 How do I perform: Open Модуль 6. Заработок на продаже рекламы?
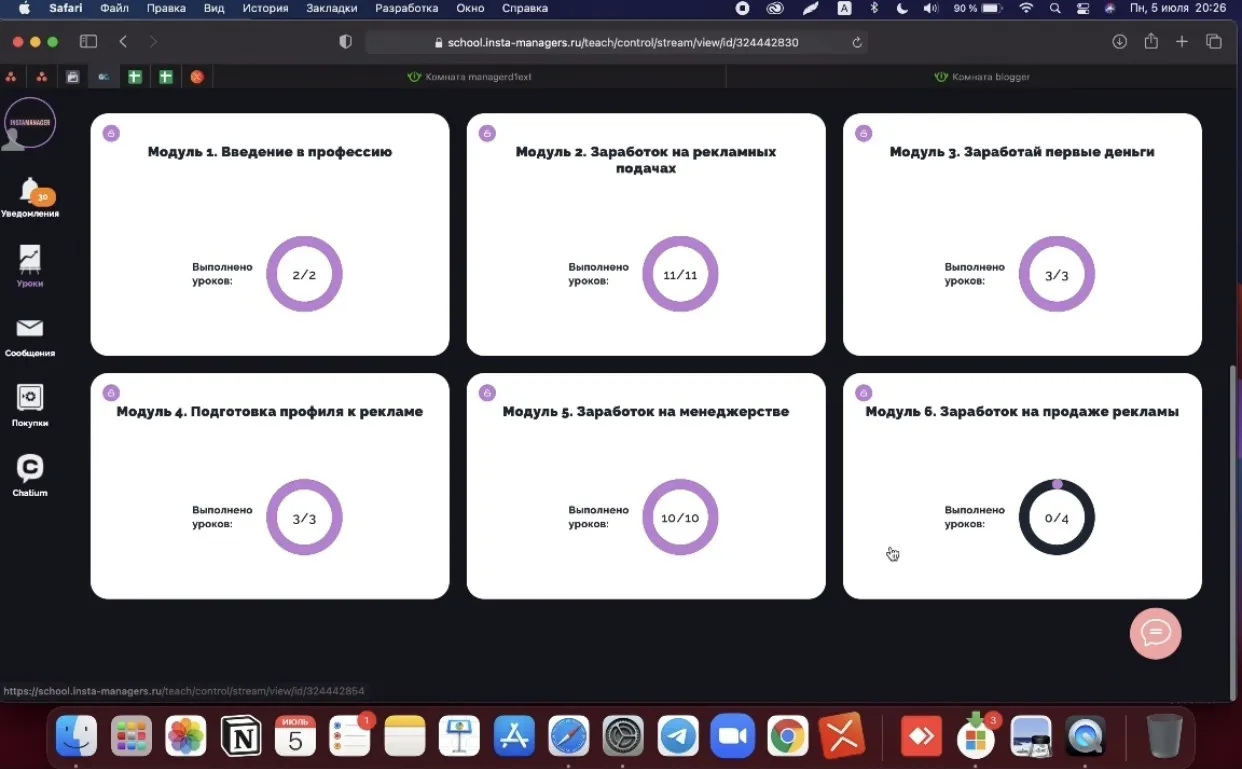(1021, 412)
